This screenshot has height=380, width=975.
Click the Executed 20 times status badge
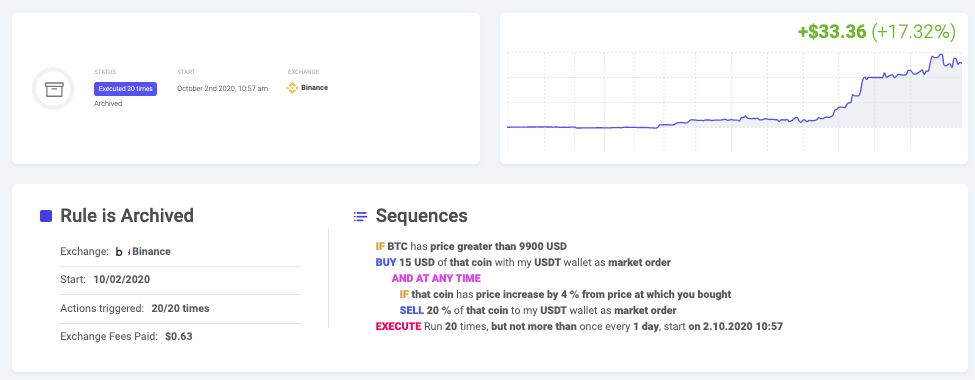(x=126, y=89)
